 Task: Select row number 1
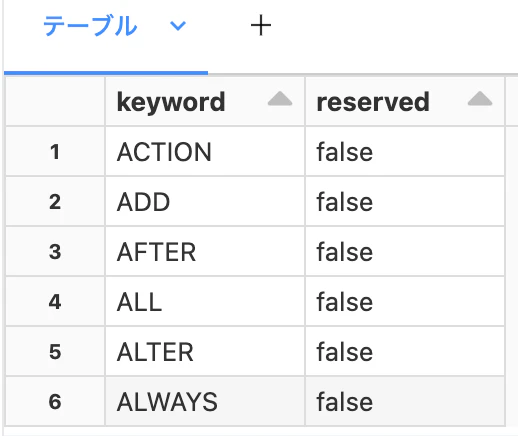pos(55,151)
